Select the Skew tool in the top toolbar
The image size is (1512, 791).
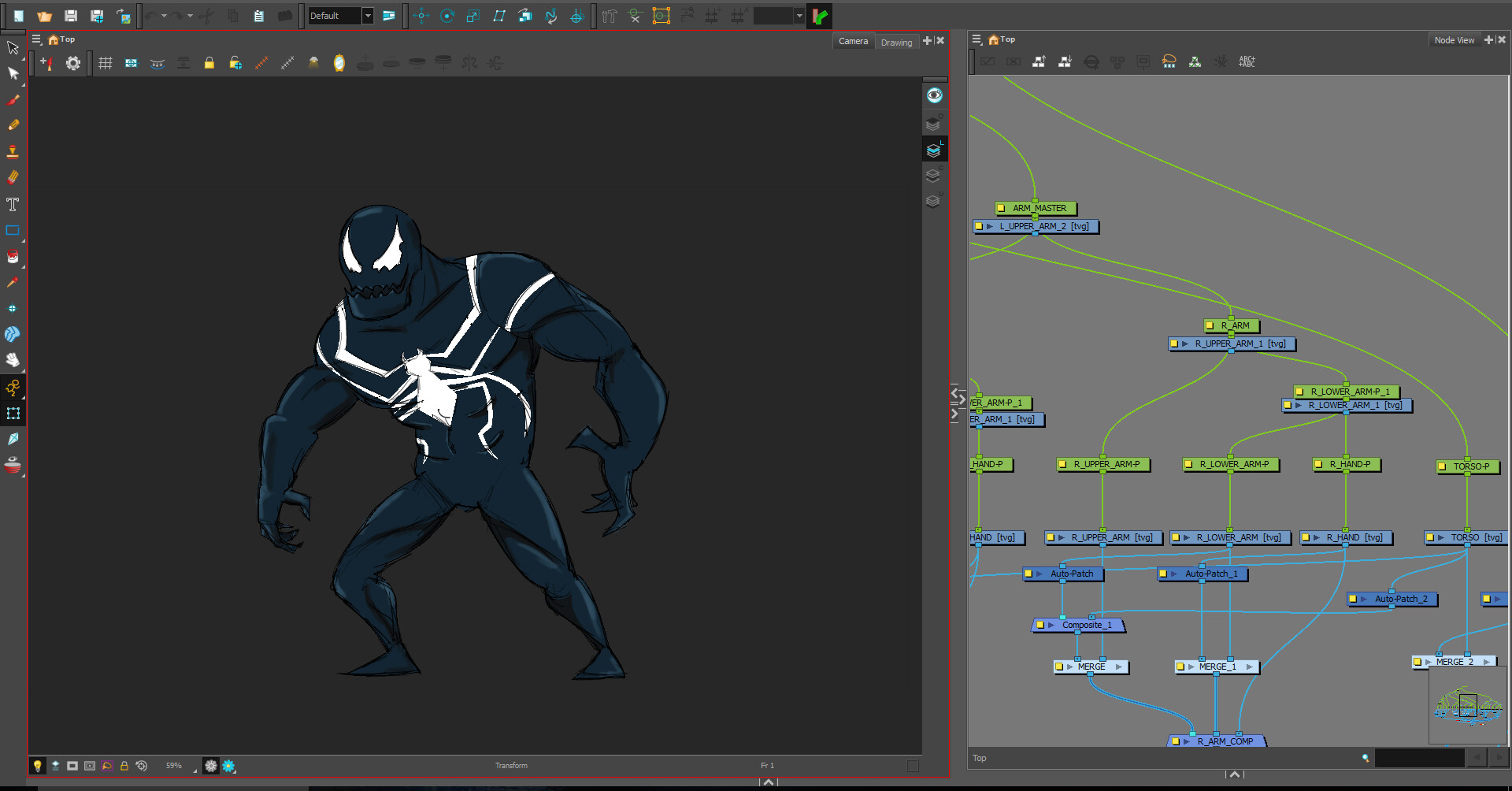(499, 16)
